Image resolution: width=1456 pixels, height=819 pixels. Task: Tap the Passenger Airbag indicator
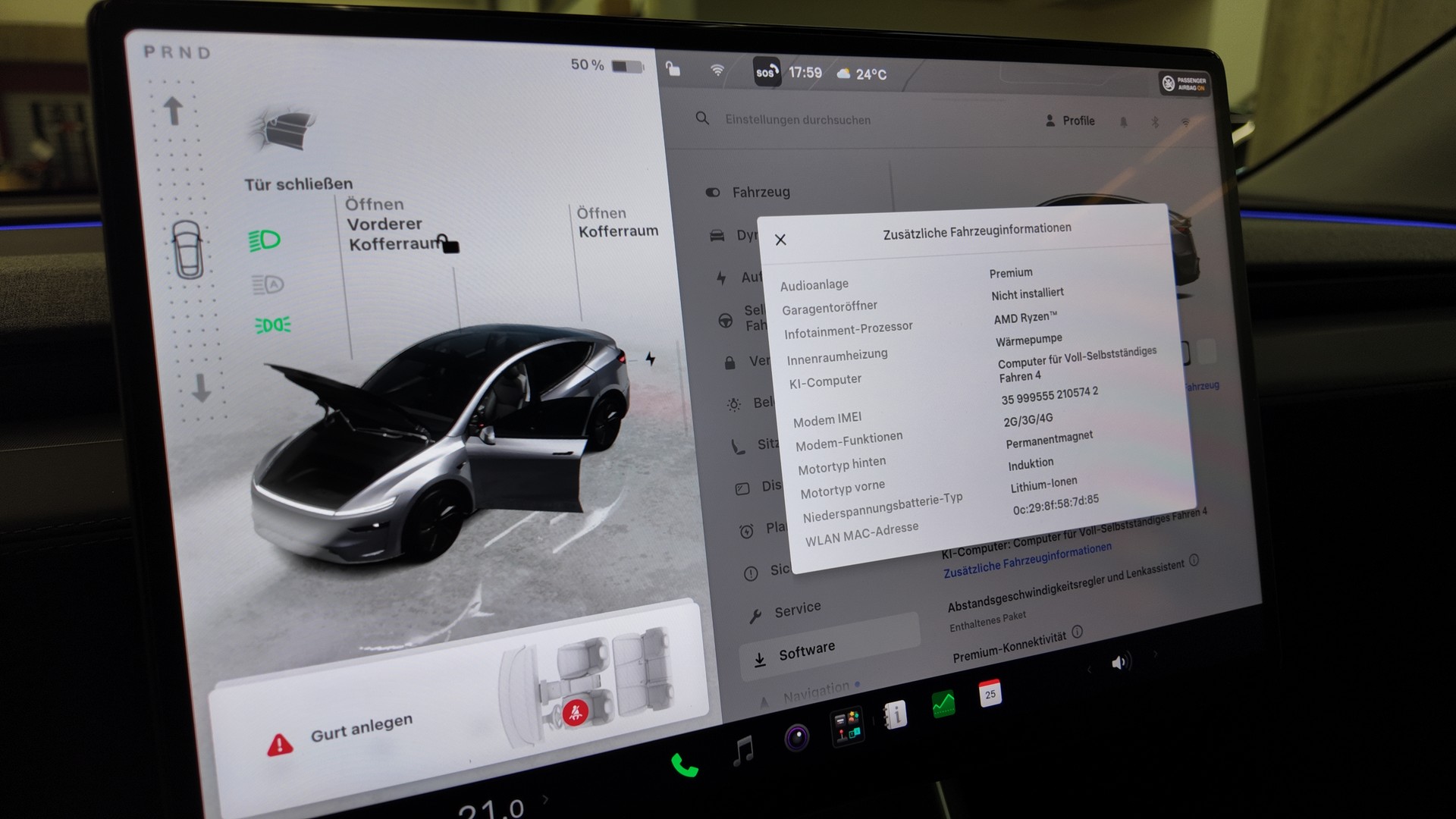[x=1185, y=83]
